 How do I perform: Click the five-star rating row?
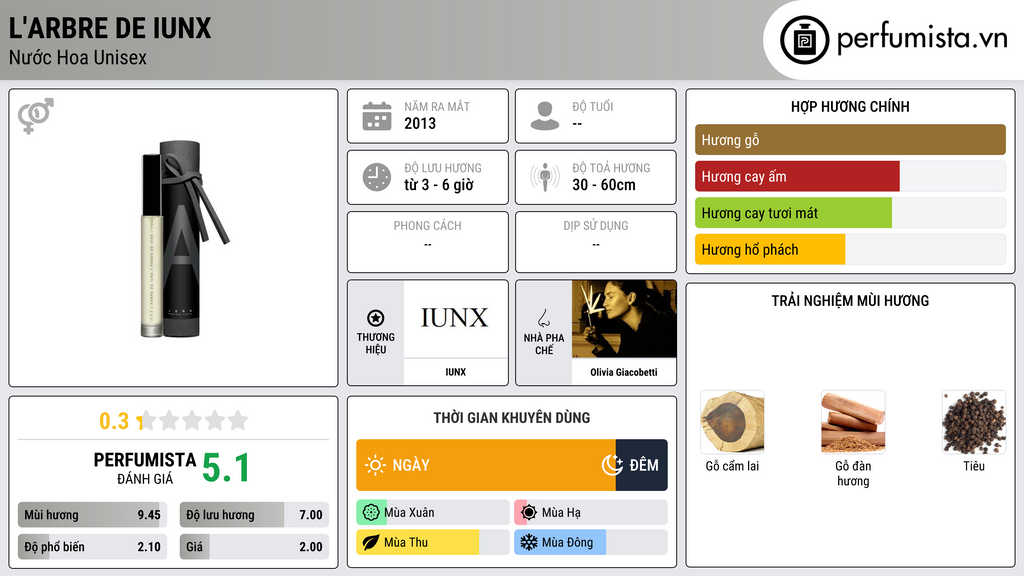(193, 420)
